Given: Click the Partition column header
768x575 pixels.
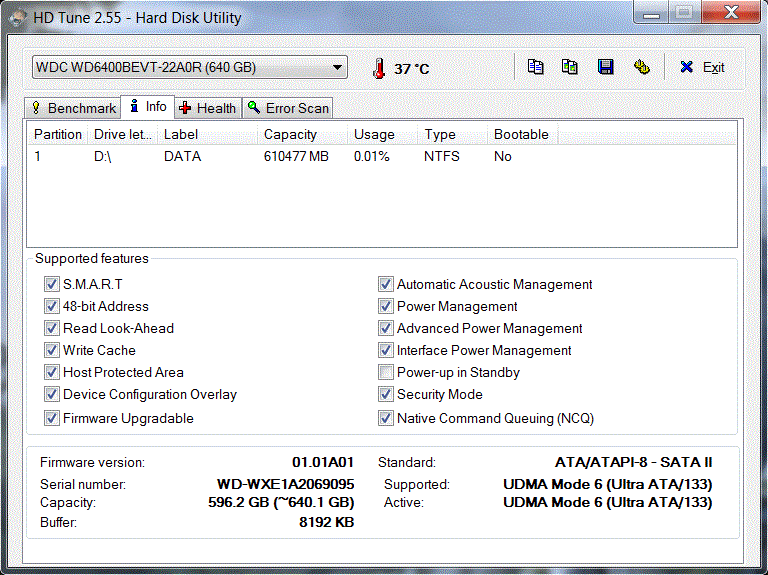Looking at the screenshot, I should (x=58, y=134).
